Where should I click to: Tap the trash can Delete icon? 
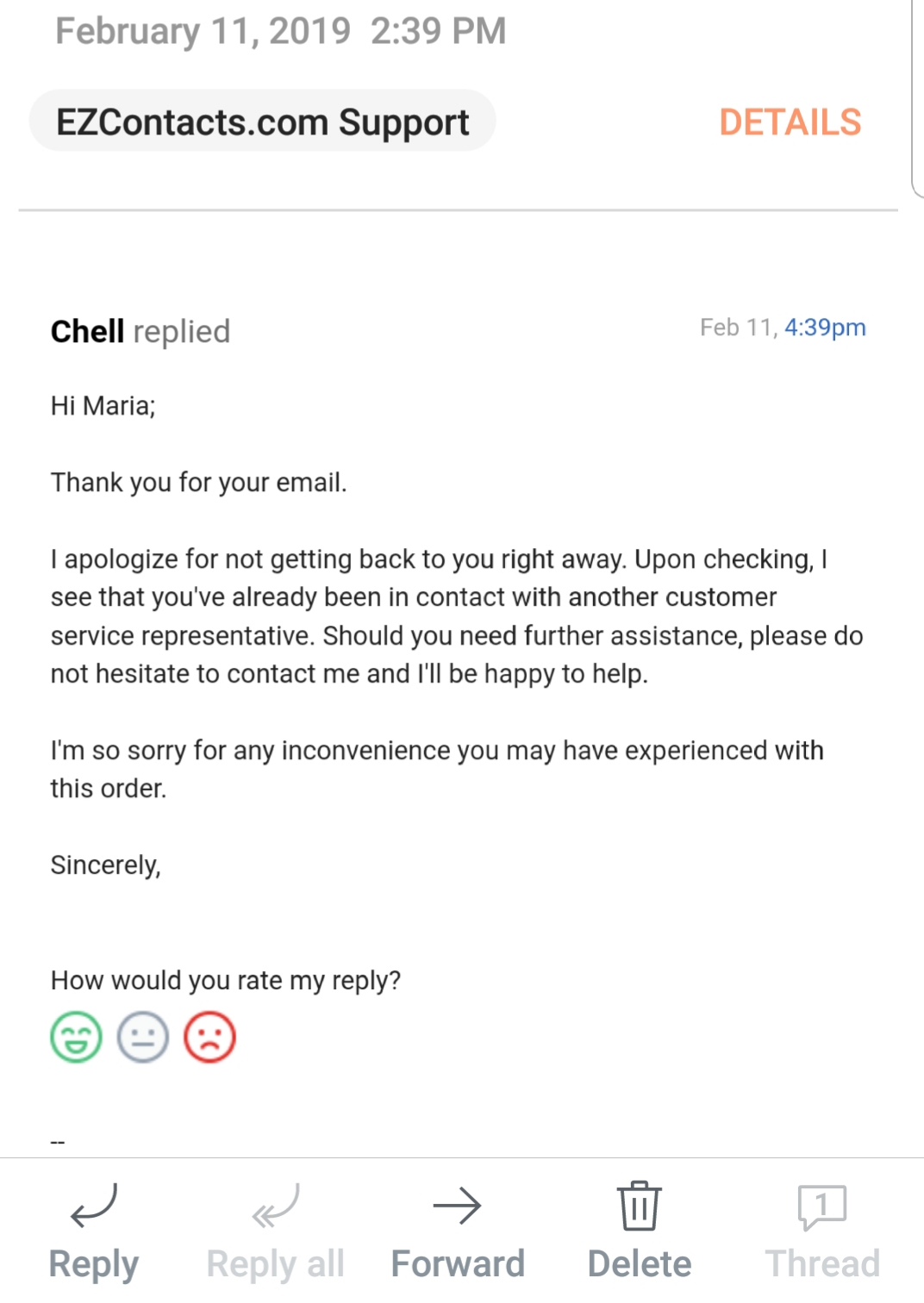(x=638, y=1208)
